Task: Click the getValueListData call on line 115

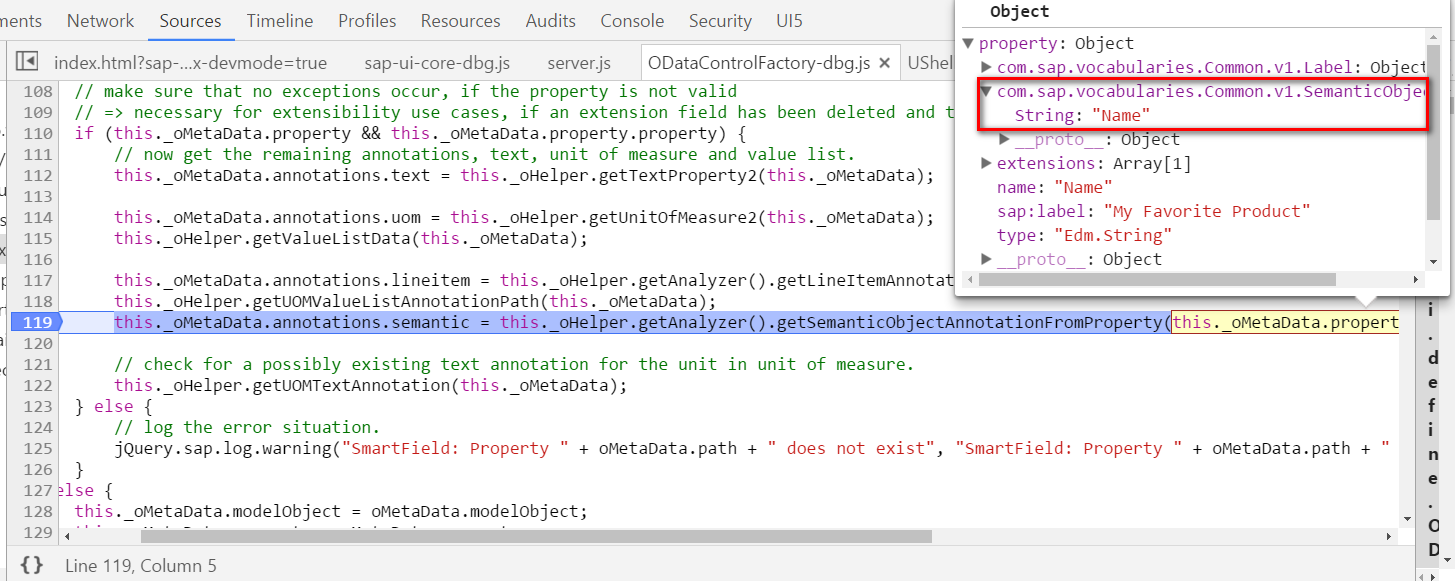Action: click(x=351, y=238)
